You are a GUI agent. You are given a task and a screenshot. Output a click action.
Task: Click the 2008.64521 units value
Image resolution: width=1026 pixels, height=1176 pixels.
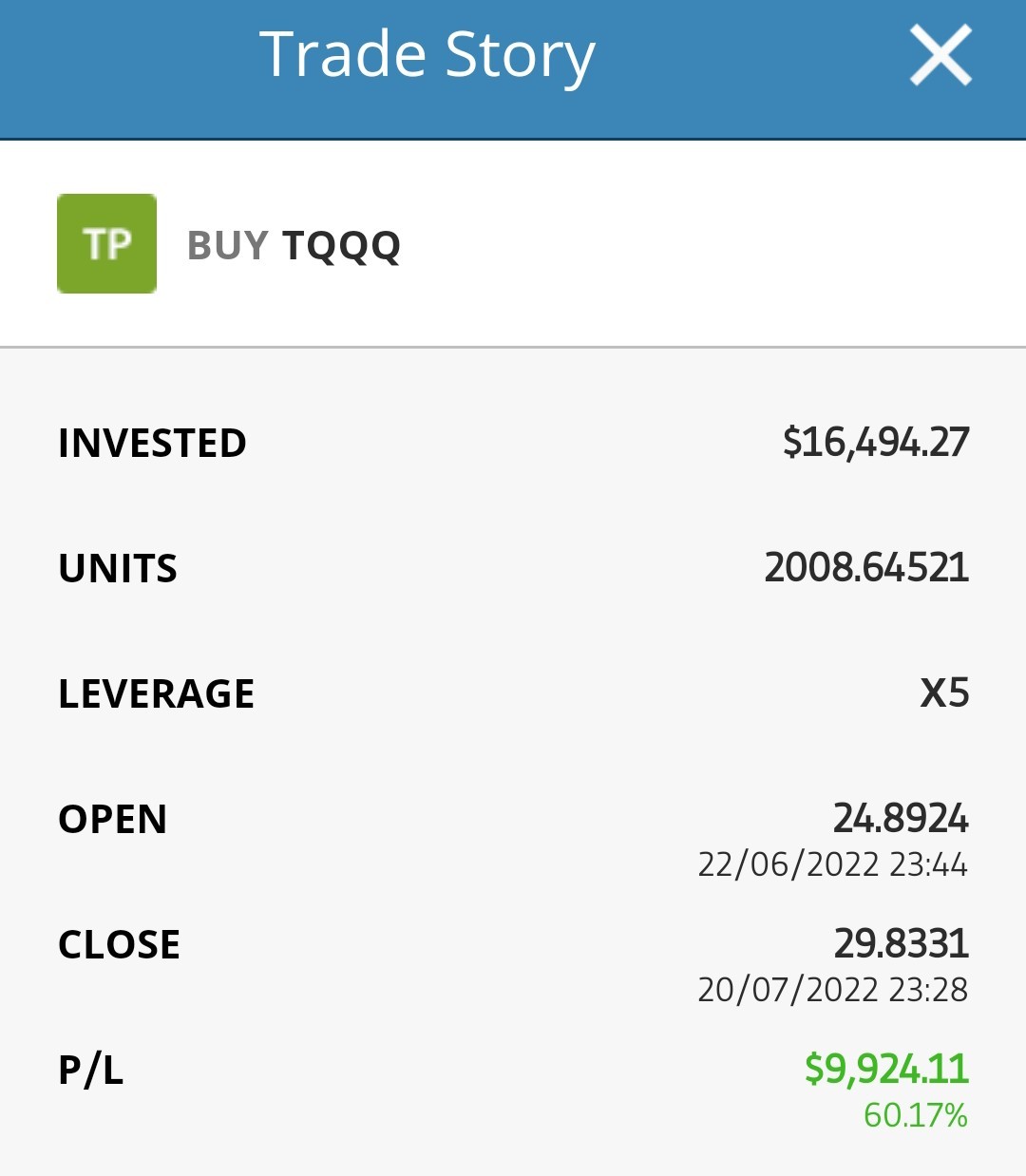pos(866,568)
